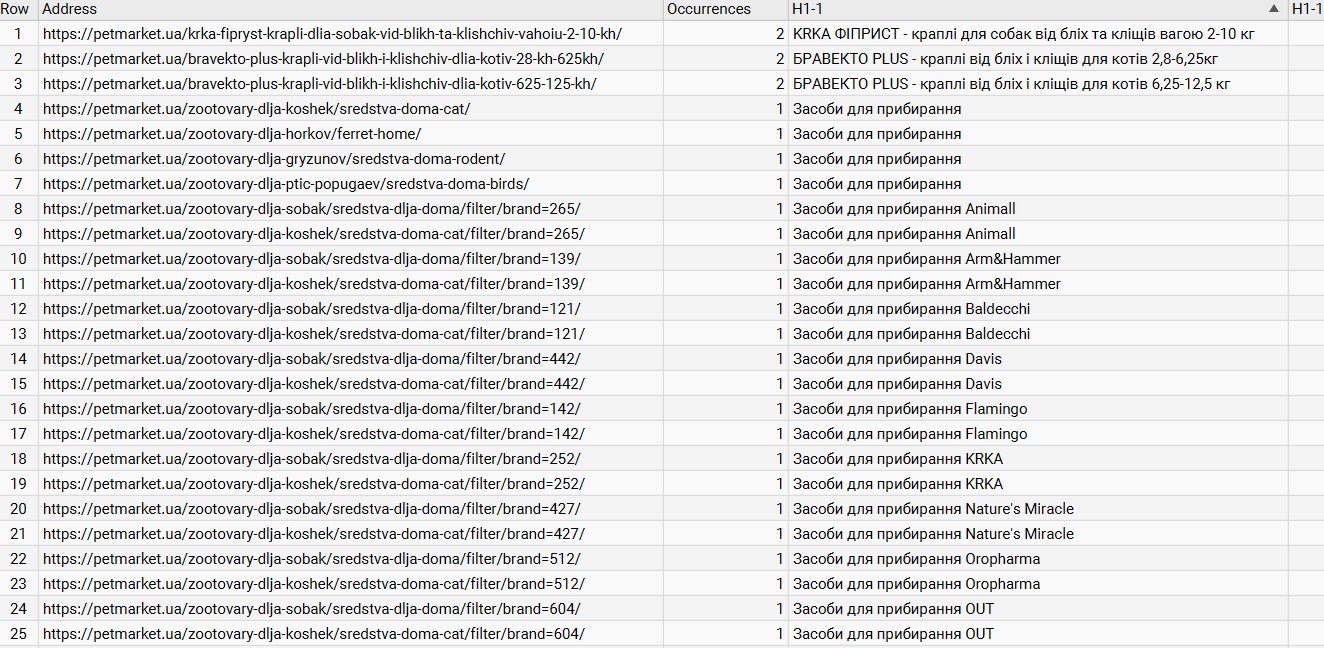Select koshek sredstva-doma-cat brand=142 URL
This screenshot has height=648, width=1324.
tap(350, 433)
